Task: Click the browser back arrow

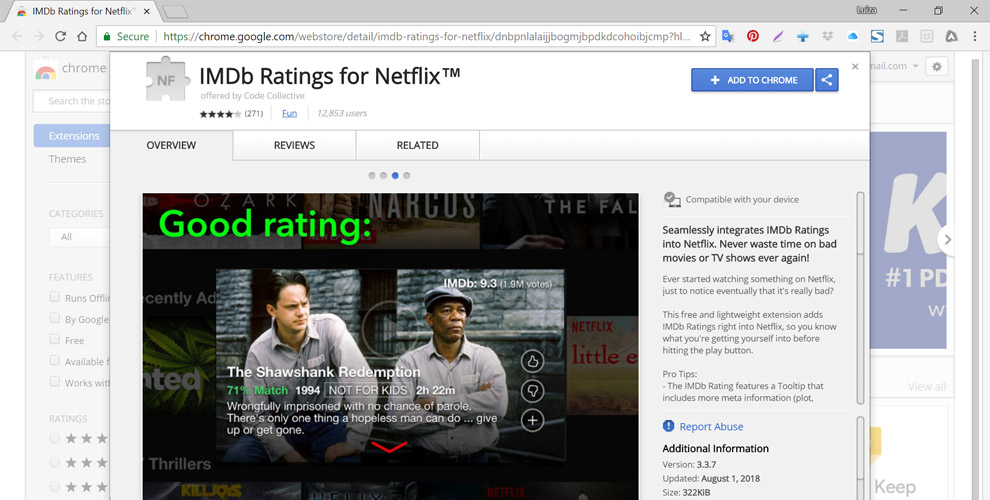Action: (17, 36)
